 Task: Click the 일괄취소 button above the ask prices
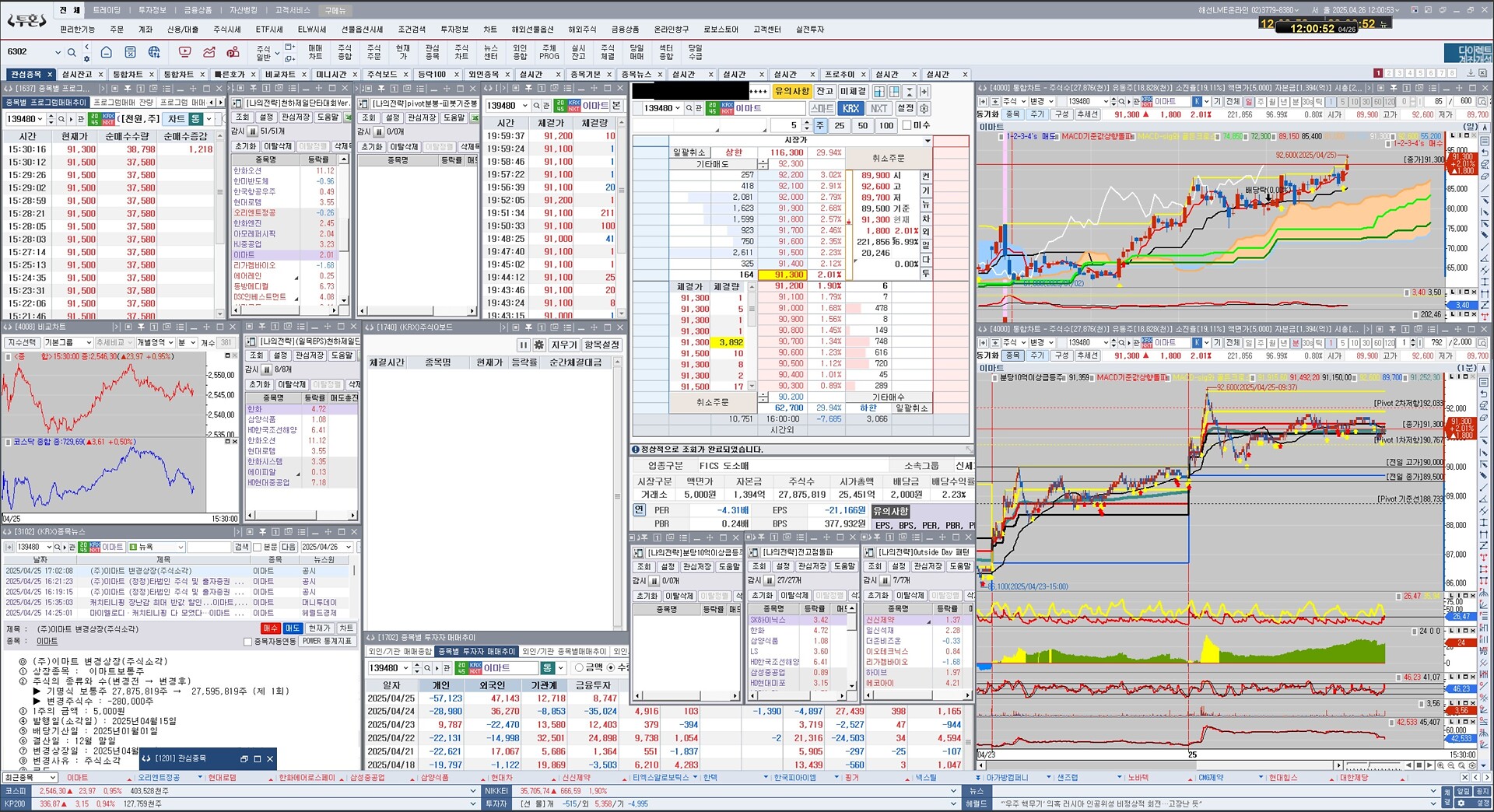[689, 152]
